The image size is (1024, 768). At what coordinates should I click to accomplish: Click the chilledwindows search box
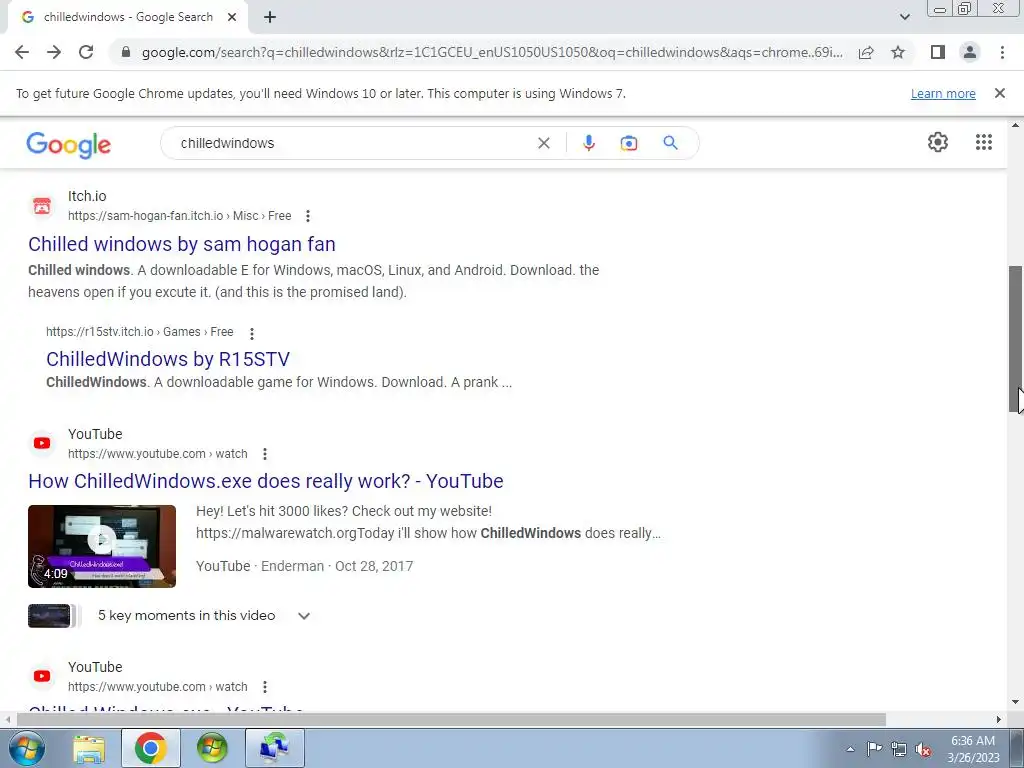(353, 143)
